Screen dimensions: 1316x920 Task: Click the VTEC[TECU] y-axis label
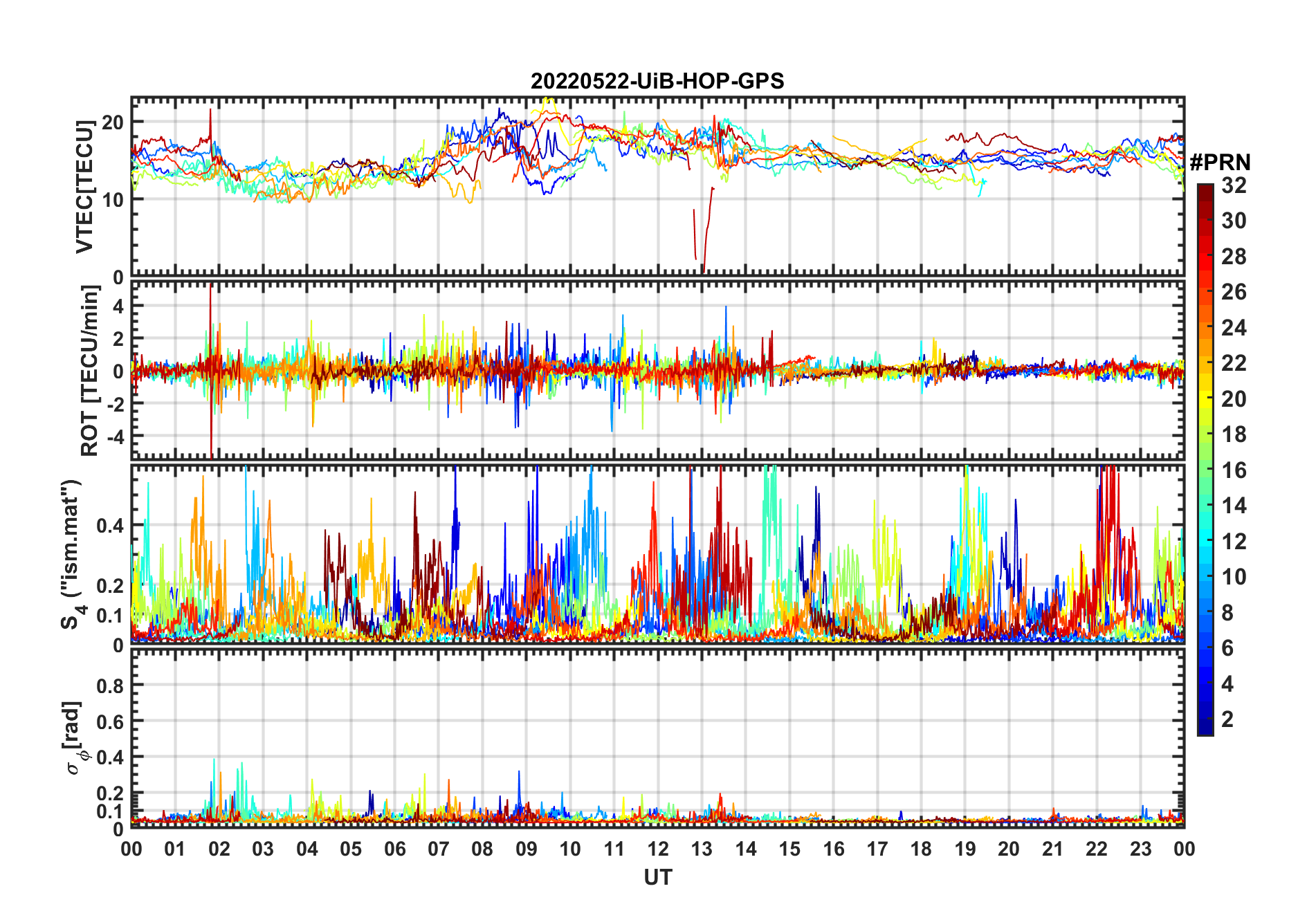click(x=84, y=187)
